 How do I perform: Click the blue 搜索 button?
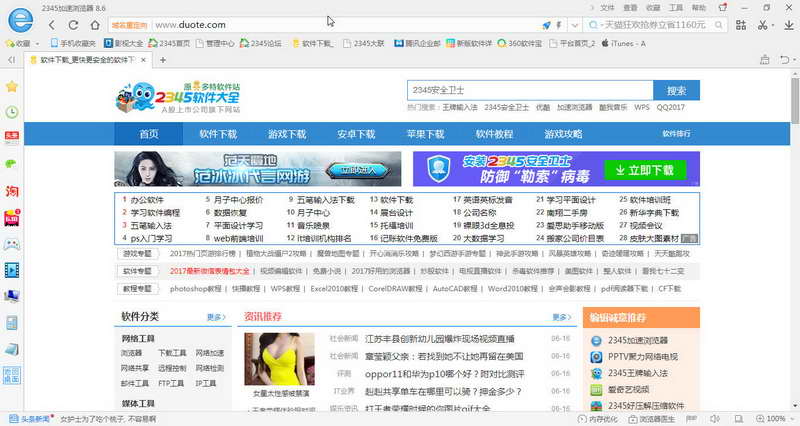click(x=676, y=90)
